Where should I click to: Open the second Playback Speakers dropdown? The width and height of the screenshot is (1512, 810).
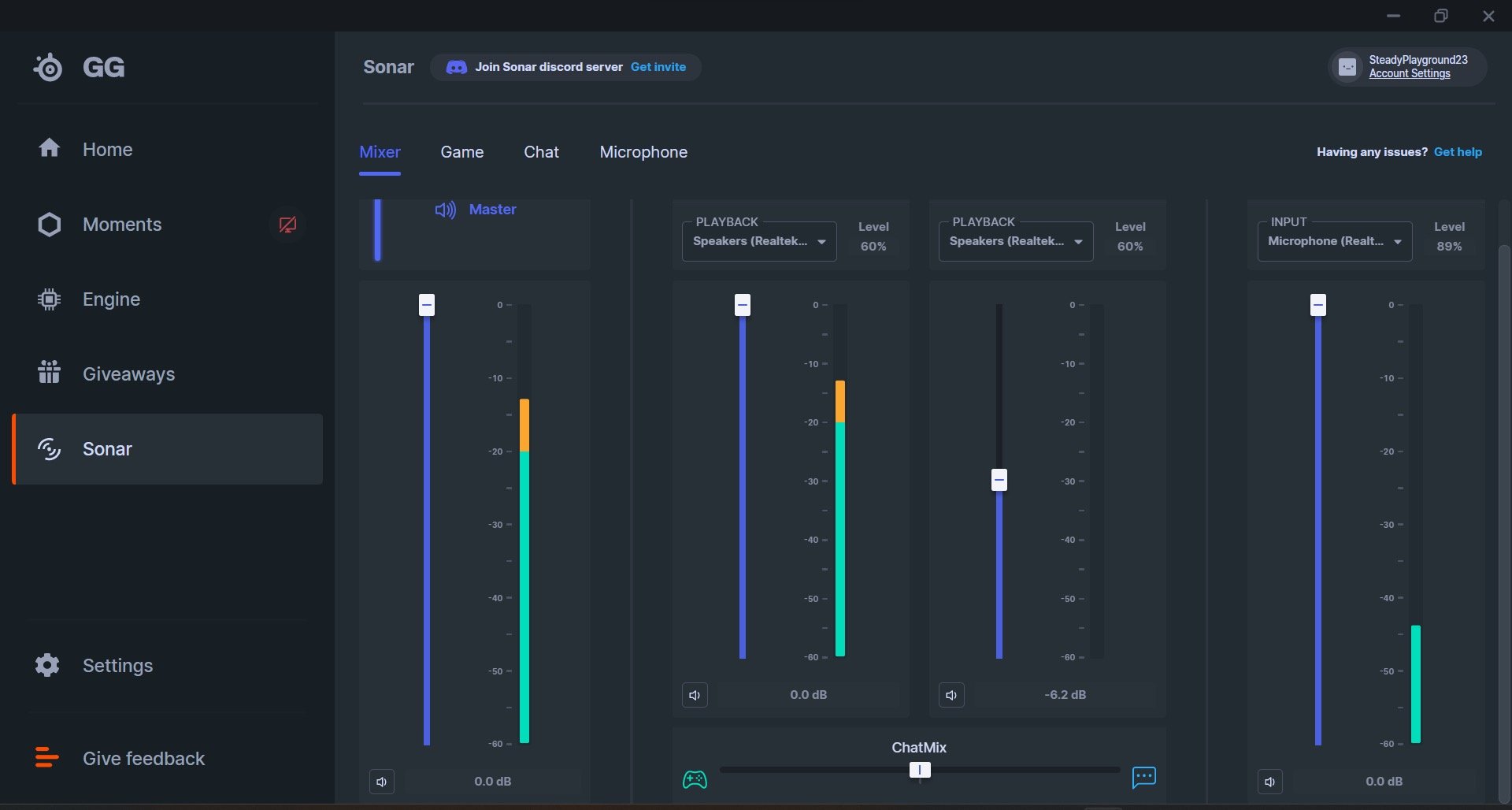pyautogui.click(x=1016, y=241)
